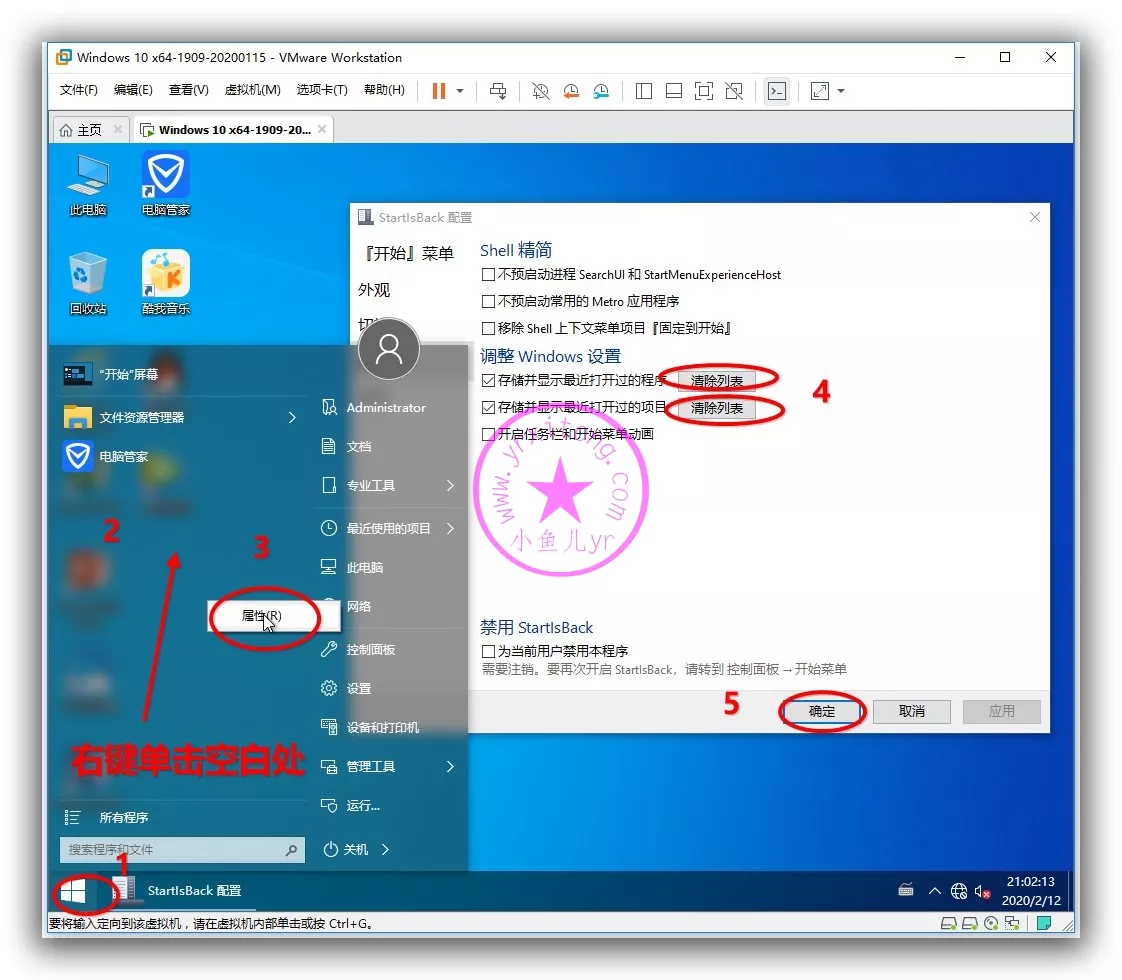Open the 回收站 desktop icon
Viewport: 1122px width, 980px height.
(88, 282)
